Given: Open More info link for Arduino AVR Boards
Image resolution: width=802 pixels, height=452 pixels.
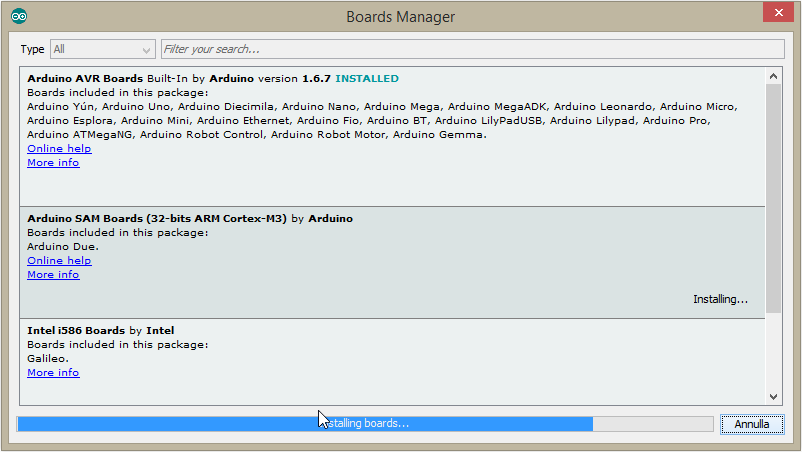Looking at the screenshot, I should coord(53,163).
